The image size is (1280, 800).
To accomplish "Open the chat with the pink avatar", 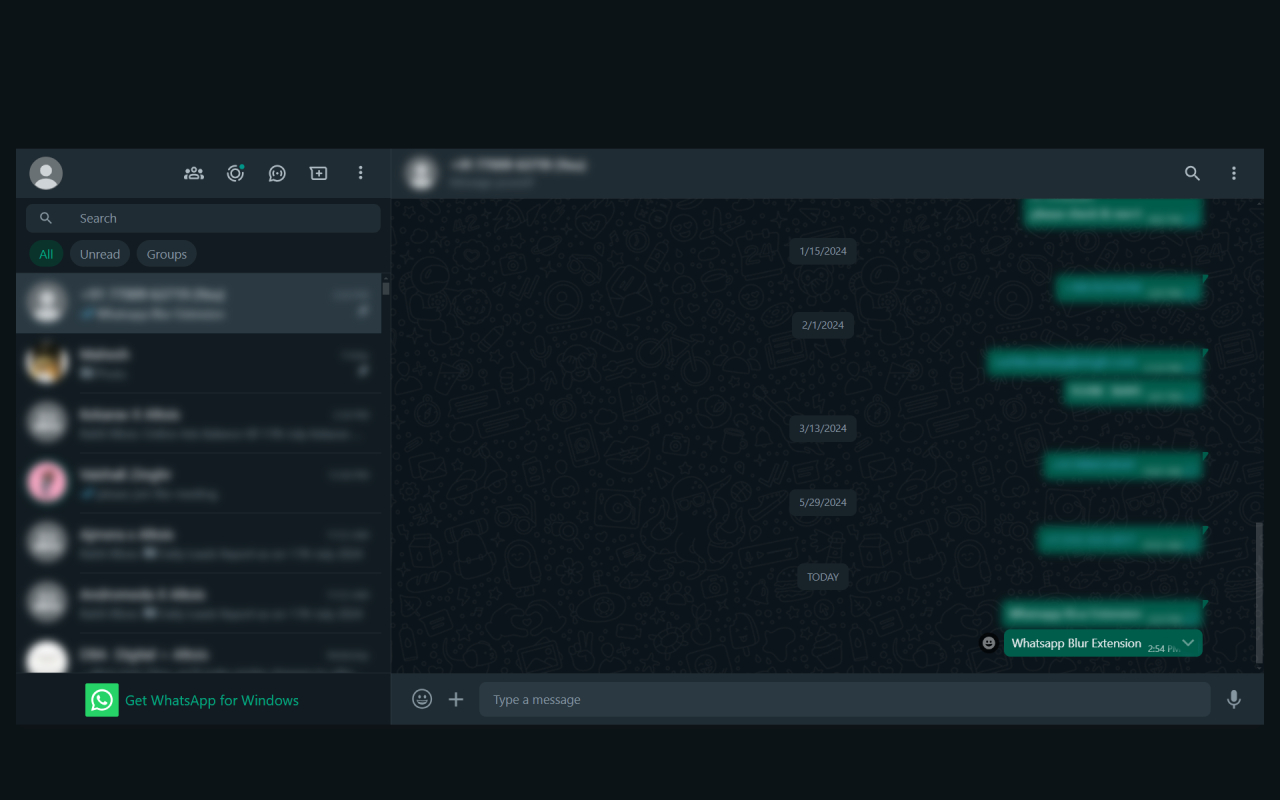I will pos(198,483).
